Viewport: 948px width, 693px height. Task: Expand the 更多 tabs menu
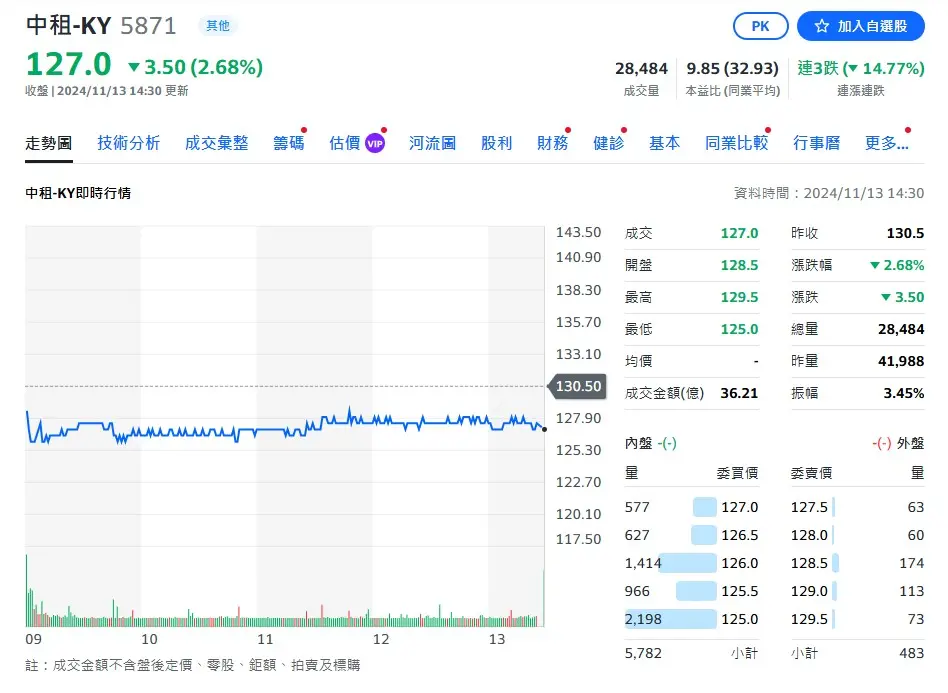click(886, 143)
